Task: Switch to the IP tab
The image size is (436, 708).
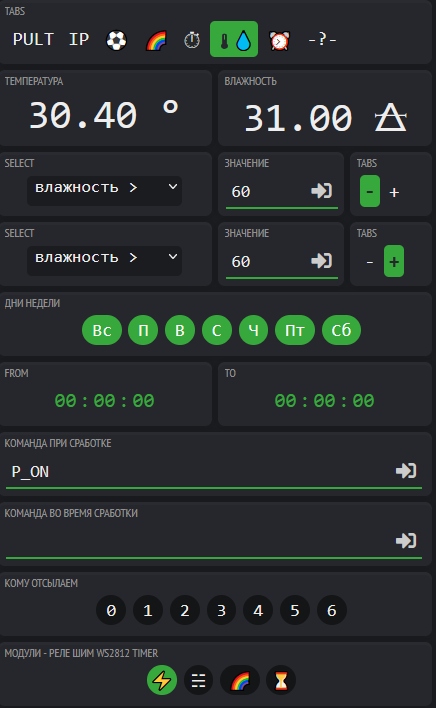Action: click(79, 40)
